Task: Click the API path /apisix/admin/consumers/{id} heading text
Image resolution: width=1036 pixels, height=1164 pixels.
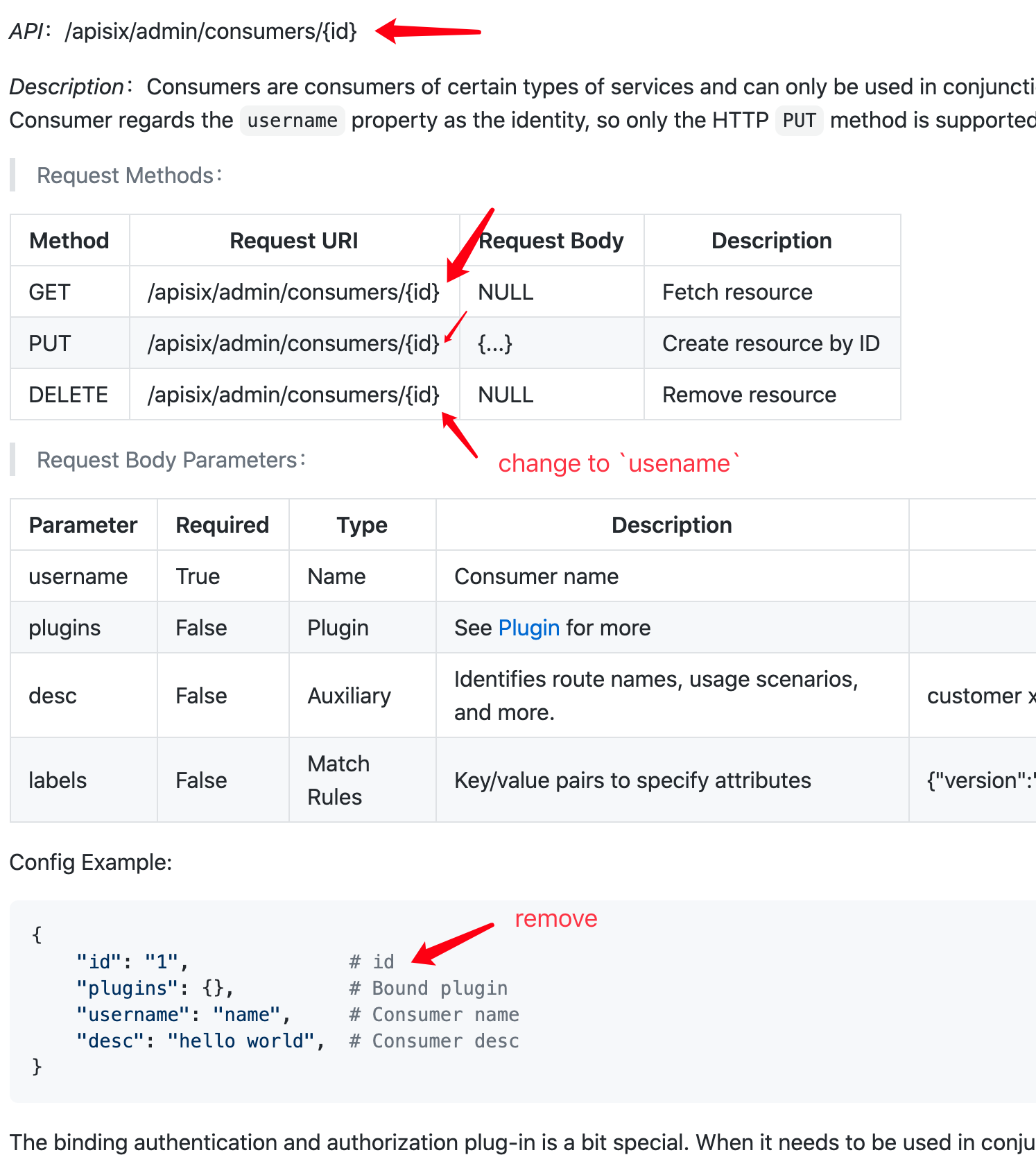Action: pos(210,31)
